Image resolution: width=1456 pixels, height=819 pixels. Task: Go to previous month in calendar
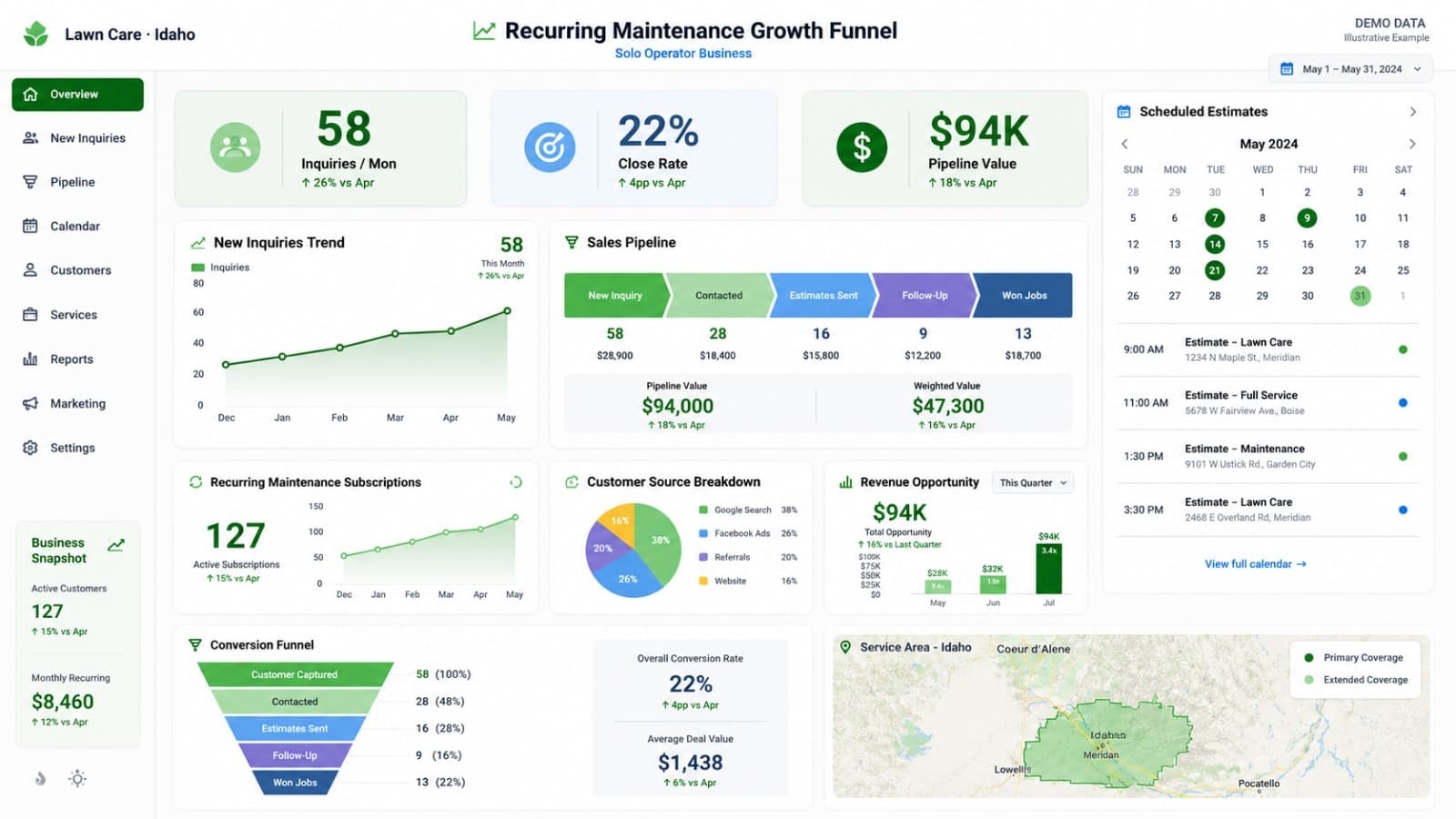(x=1125, y=144)
